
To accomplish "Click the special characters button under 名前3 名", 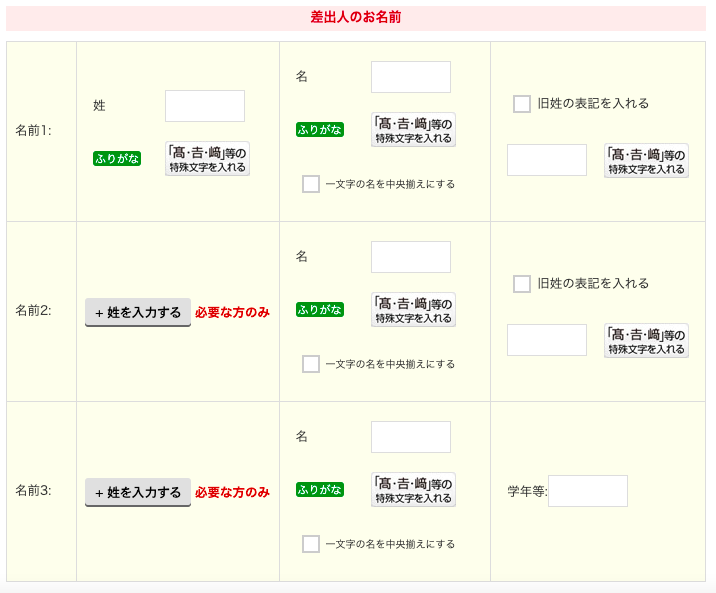I will 413,490.
